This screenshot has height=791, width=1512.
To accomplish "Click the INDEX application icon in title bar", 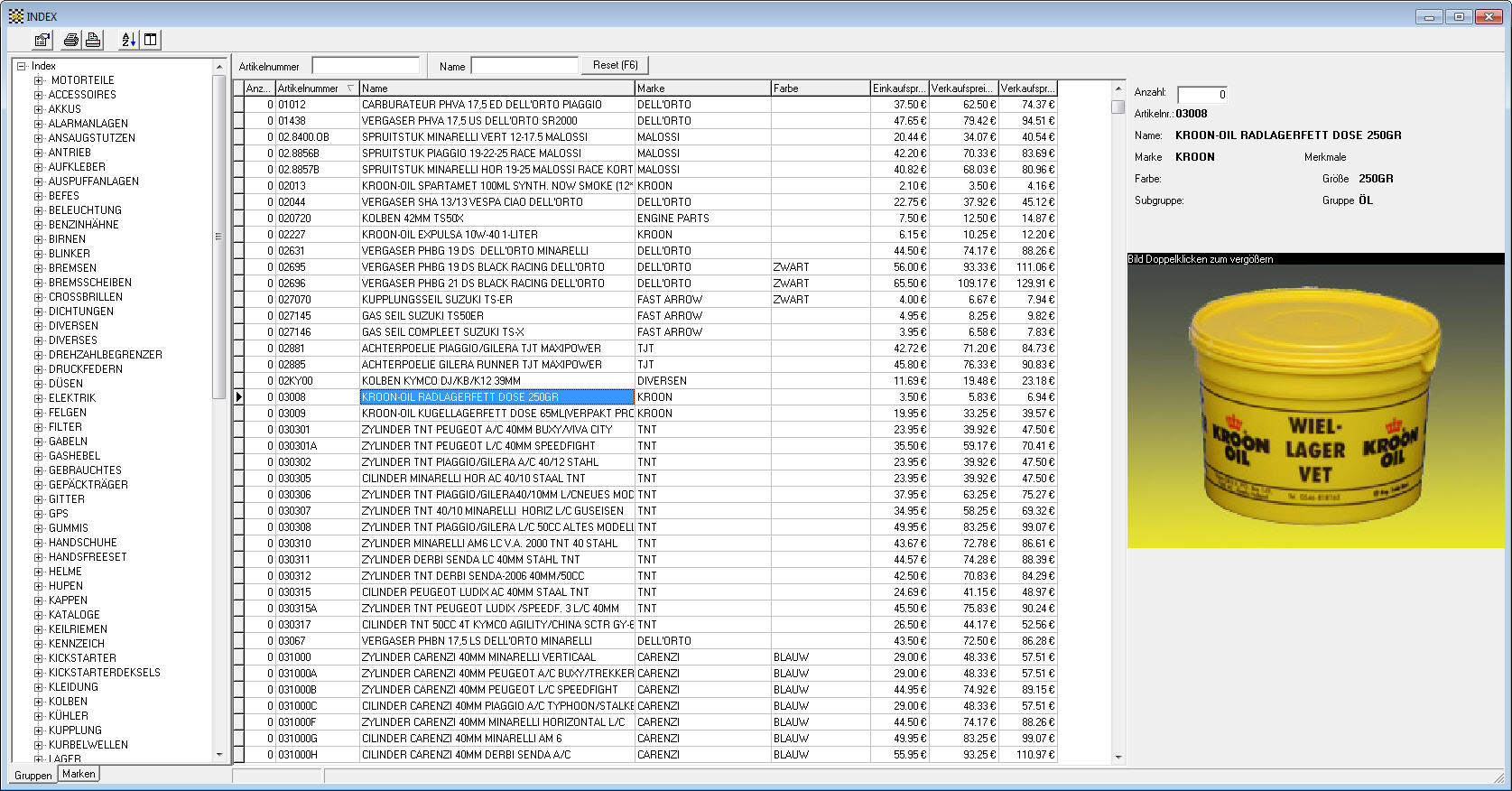I will [15, 16].
